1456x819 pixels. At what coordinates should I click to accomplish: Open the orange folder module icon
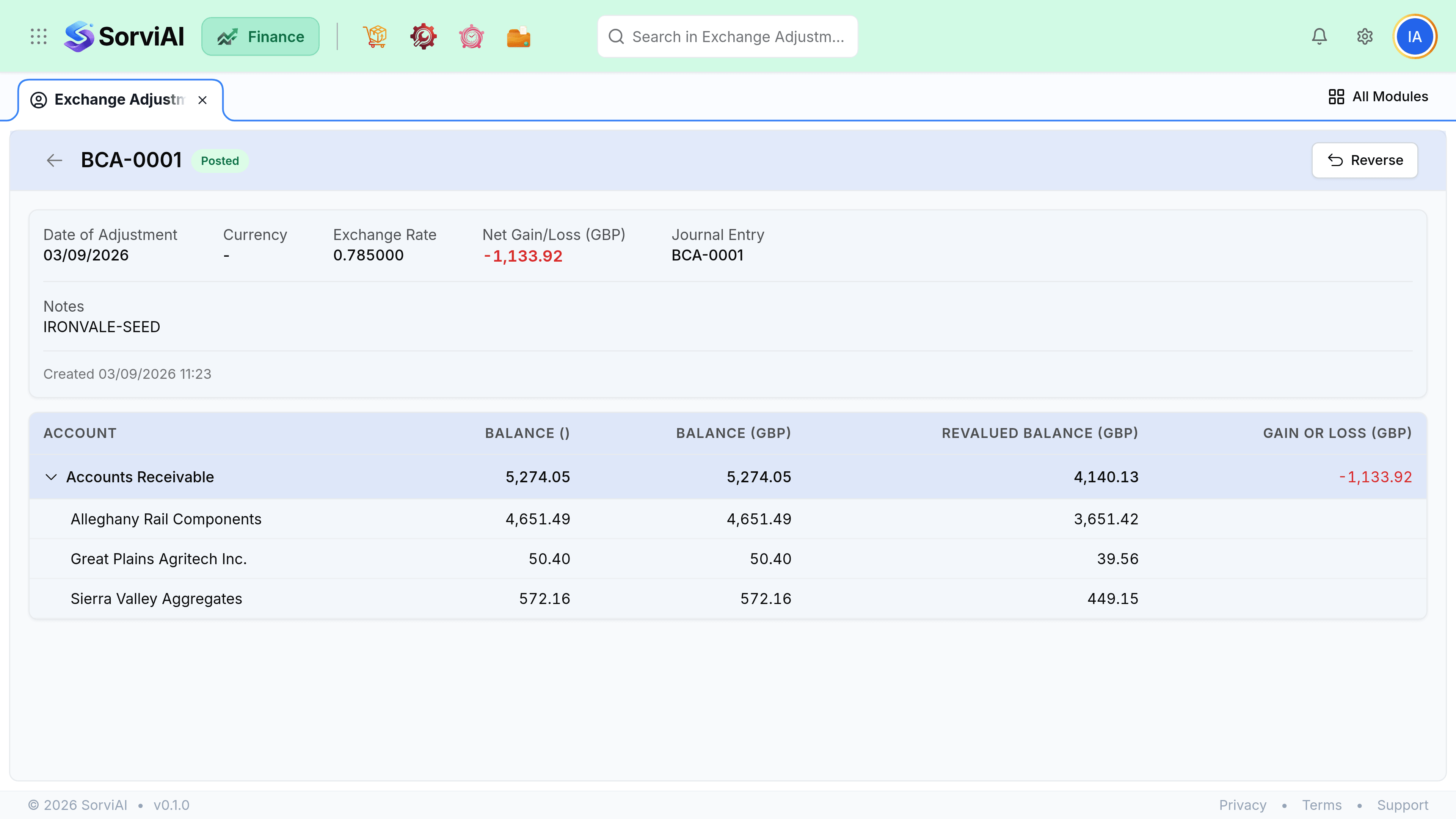tap(518, 37)
